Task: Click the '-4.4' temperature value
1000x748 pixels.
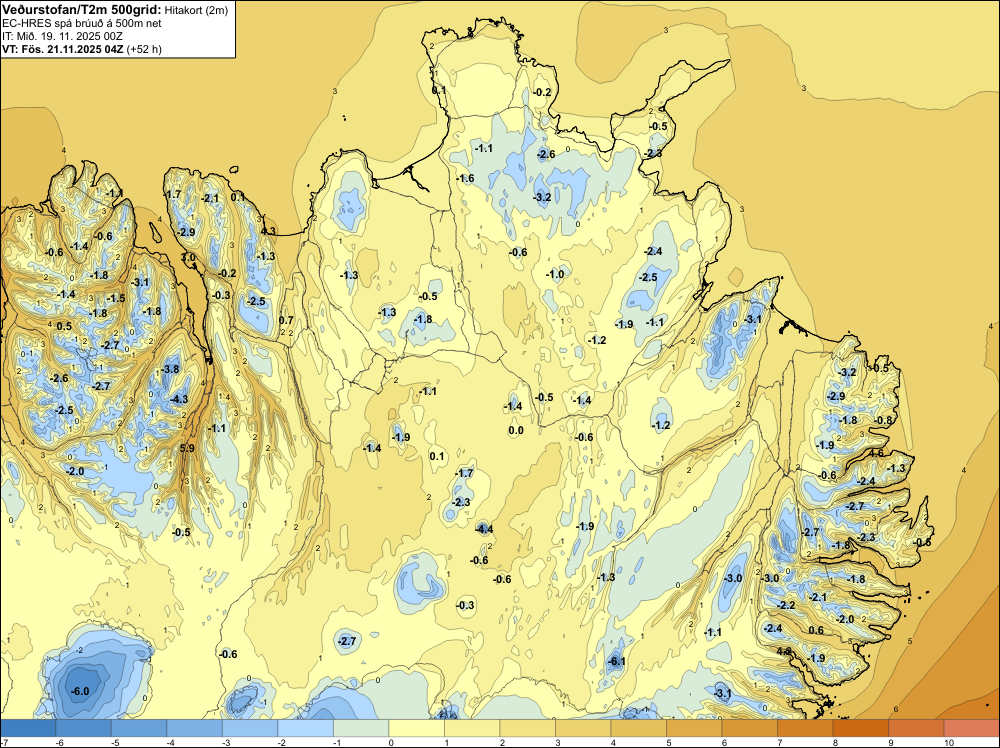Action: (x=484, y=529)
